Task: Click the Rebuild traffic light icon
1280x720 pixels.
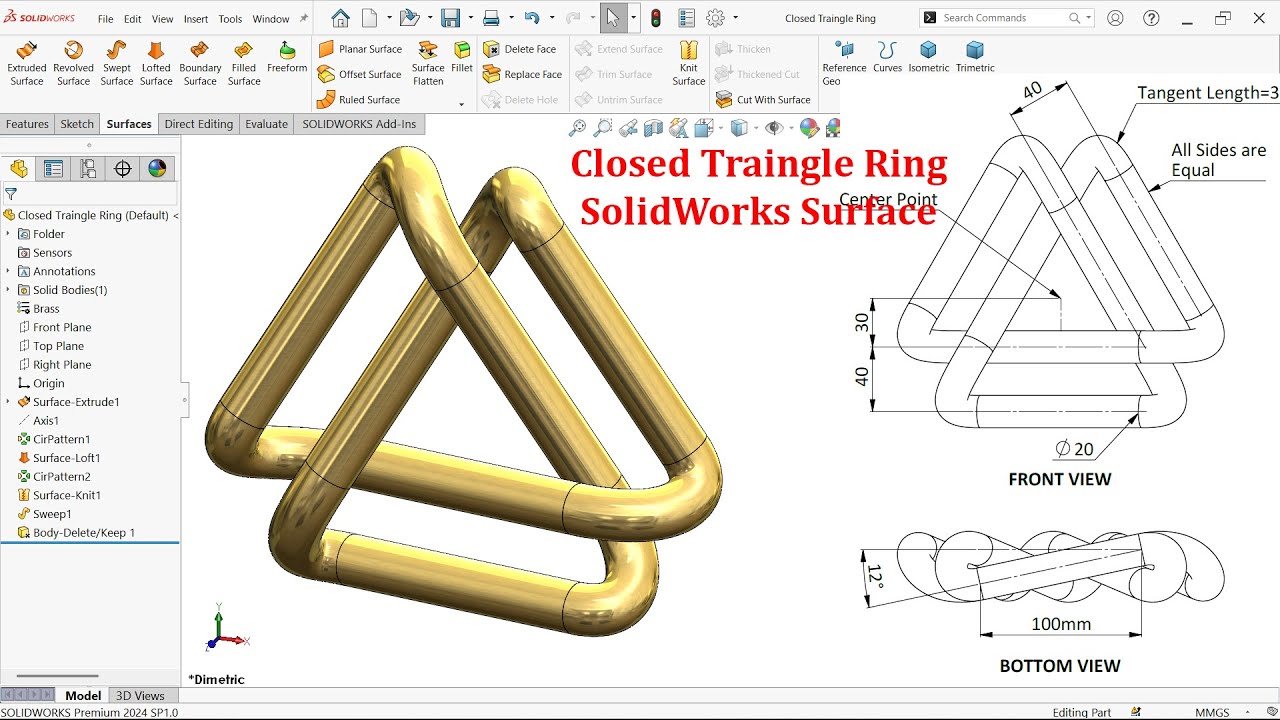Action: click(x=656, y=18)
